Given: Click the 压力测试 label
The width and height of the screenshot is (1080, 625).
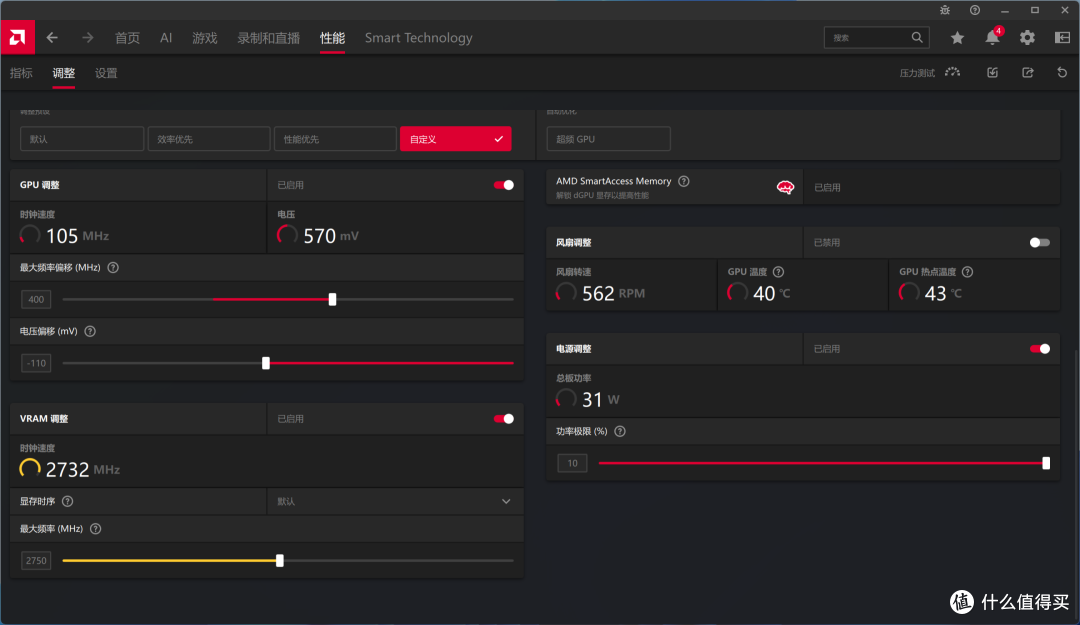Looking at the screenshot, I should 917,73.
